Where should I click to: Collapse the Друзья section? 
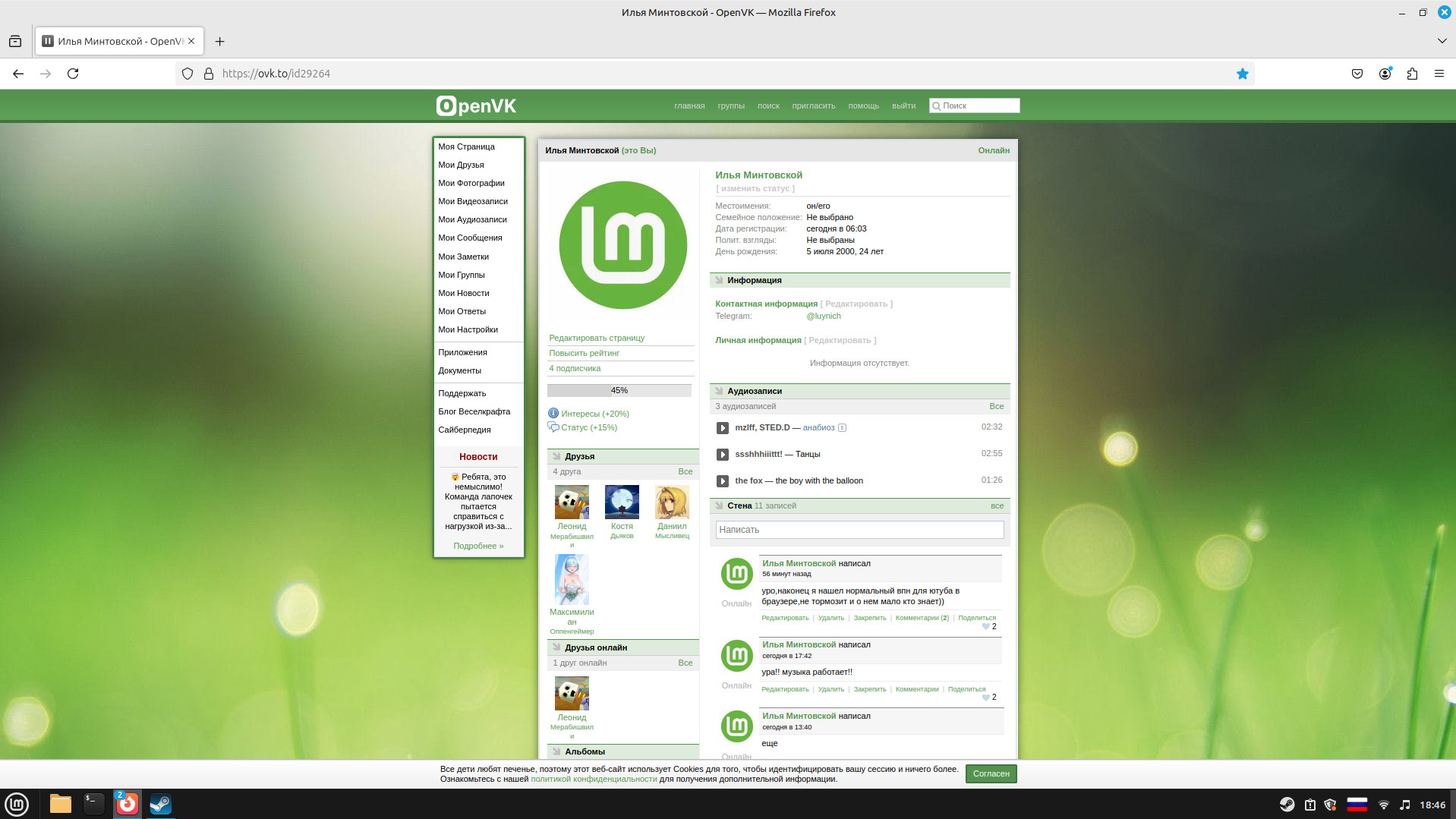tap(556, 456)
